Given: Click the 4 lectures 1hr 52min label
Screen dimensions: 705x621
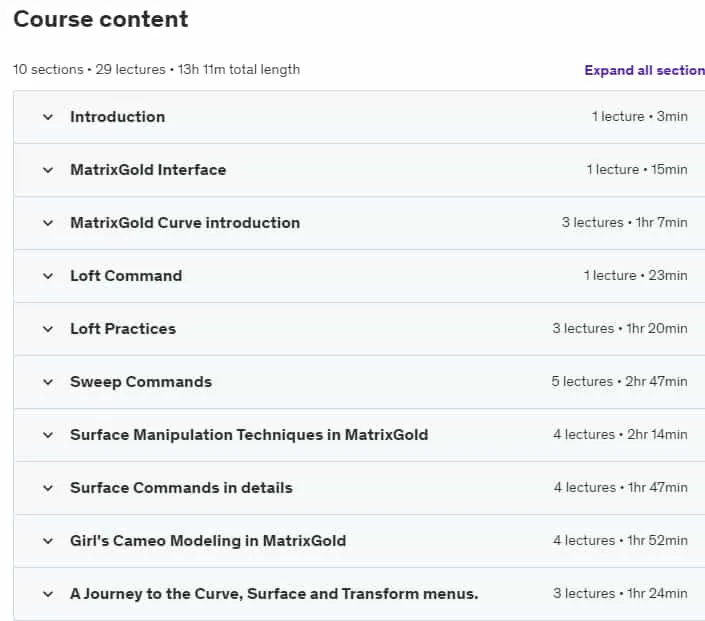Looking at the screenshot, I should [620, 540].
